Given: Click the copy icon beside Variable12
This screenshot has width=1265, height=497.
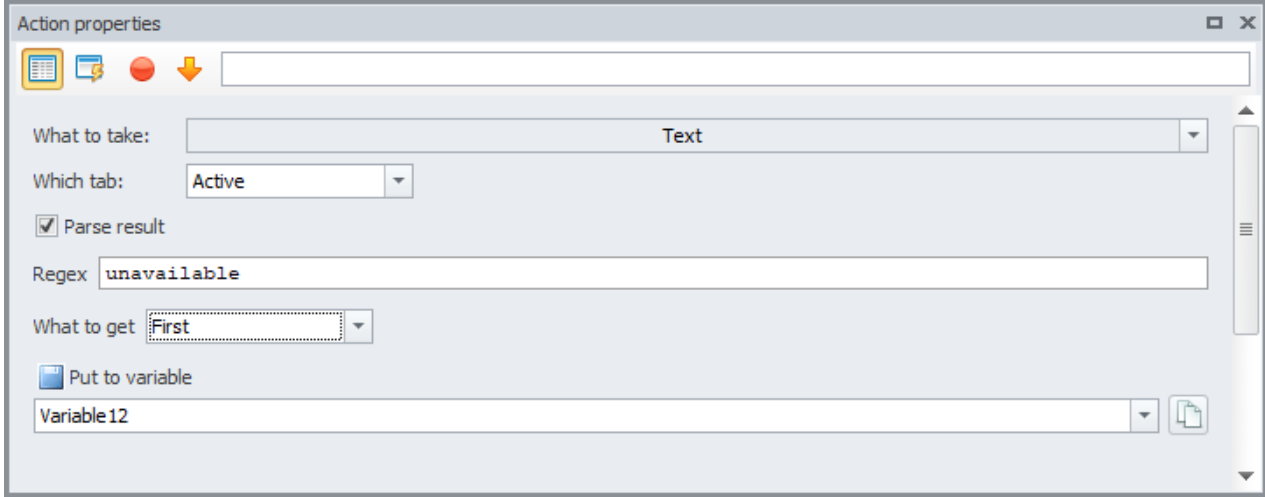Looking at the screenshot, I should (x=1188, y=416).
